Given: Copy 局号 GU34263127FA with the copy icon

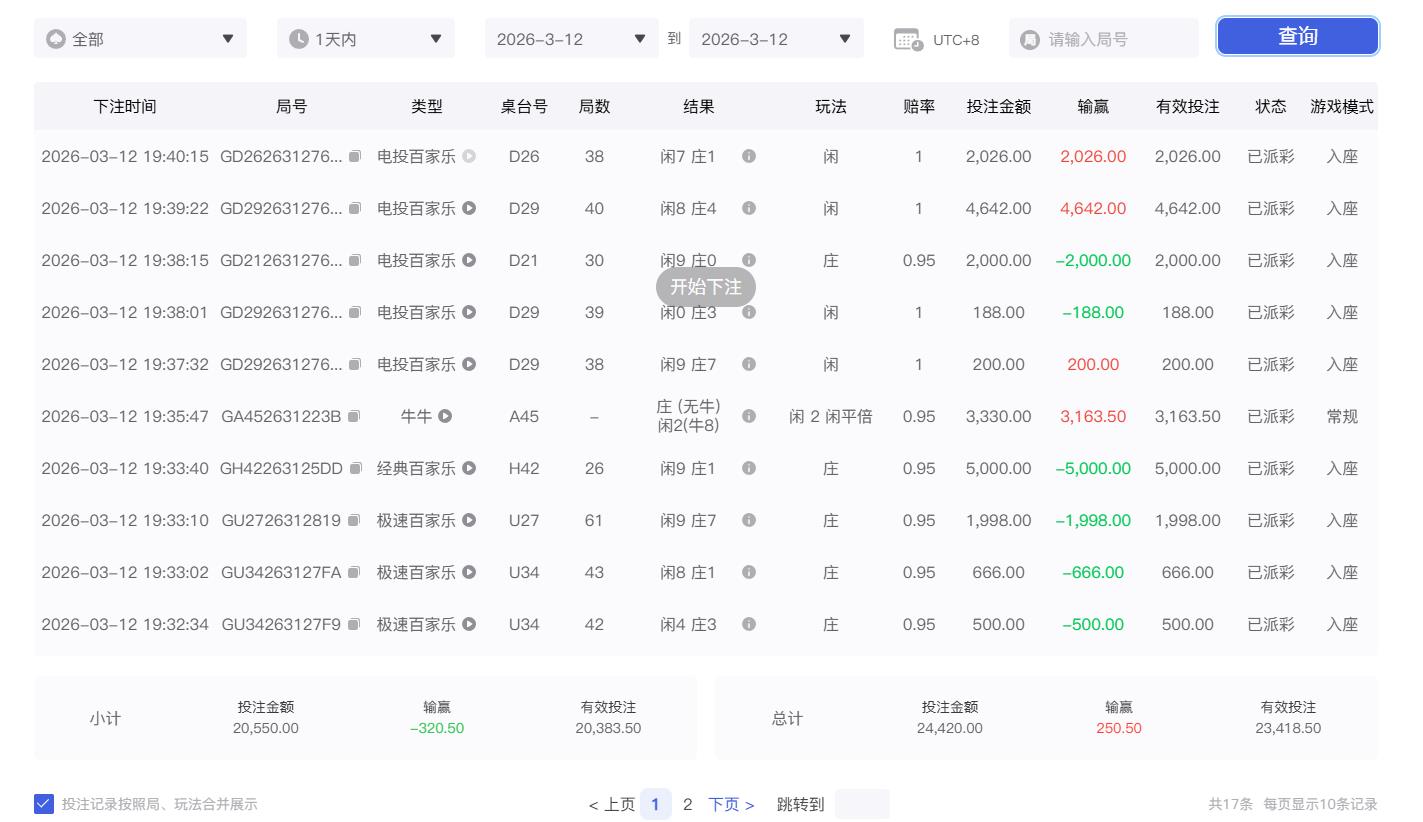Looking at the screenshot, I should 355,572.
